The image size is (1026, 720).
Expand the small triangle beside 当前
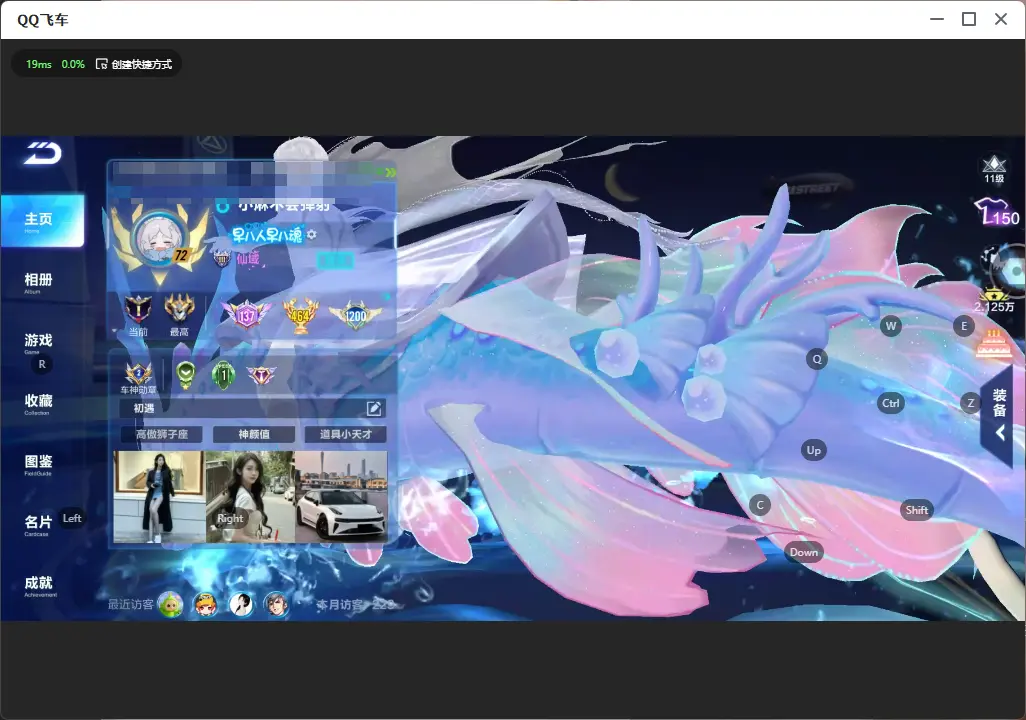point(115,331)
